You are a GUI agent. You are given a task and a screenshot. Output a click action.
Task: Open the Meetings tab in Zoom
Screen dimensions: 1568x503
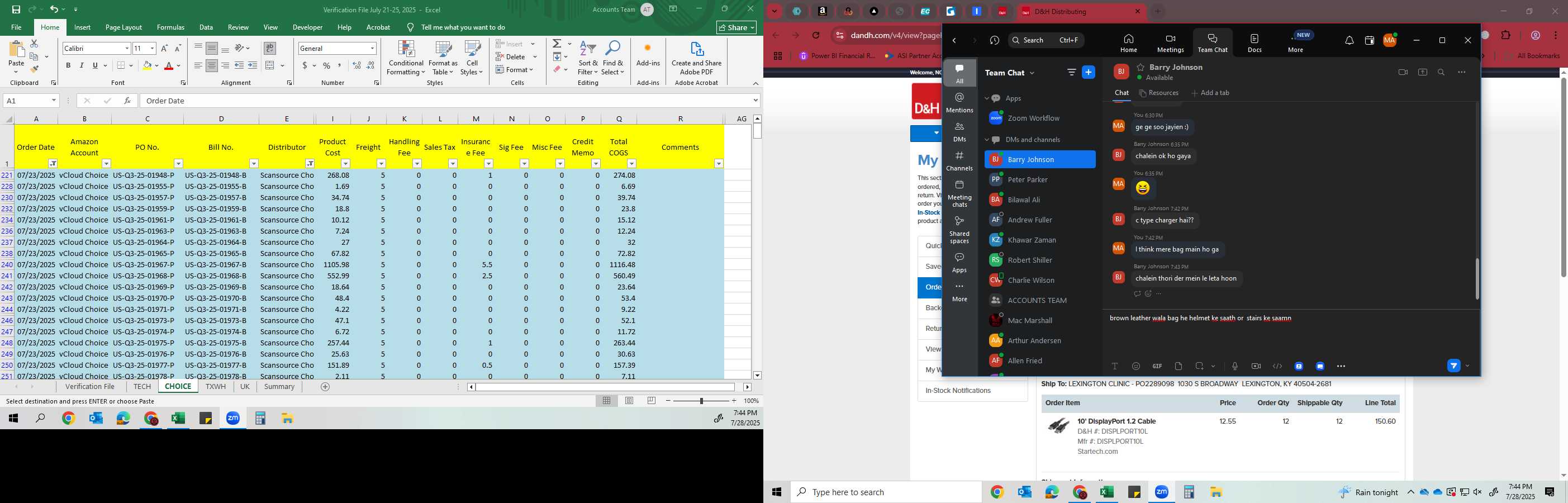(x=1170, y=43)
